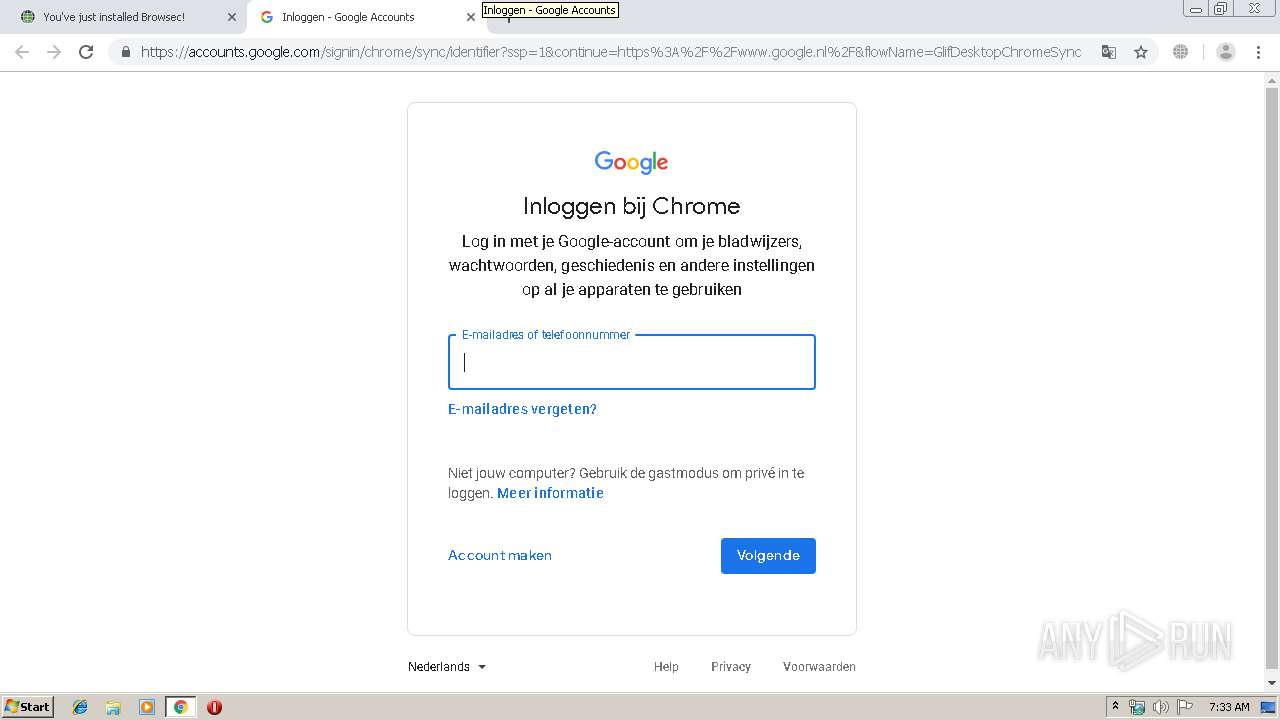Close the Inloggen Google Accounts tab
This screenshot has width=1280, height=720.
471,17
